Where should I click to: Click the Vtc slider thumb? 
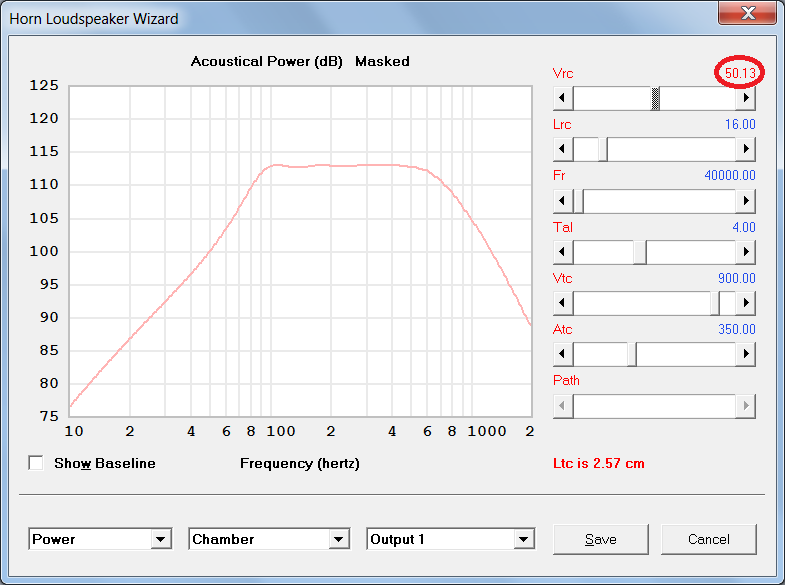point(715,303)
